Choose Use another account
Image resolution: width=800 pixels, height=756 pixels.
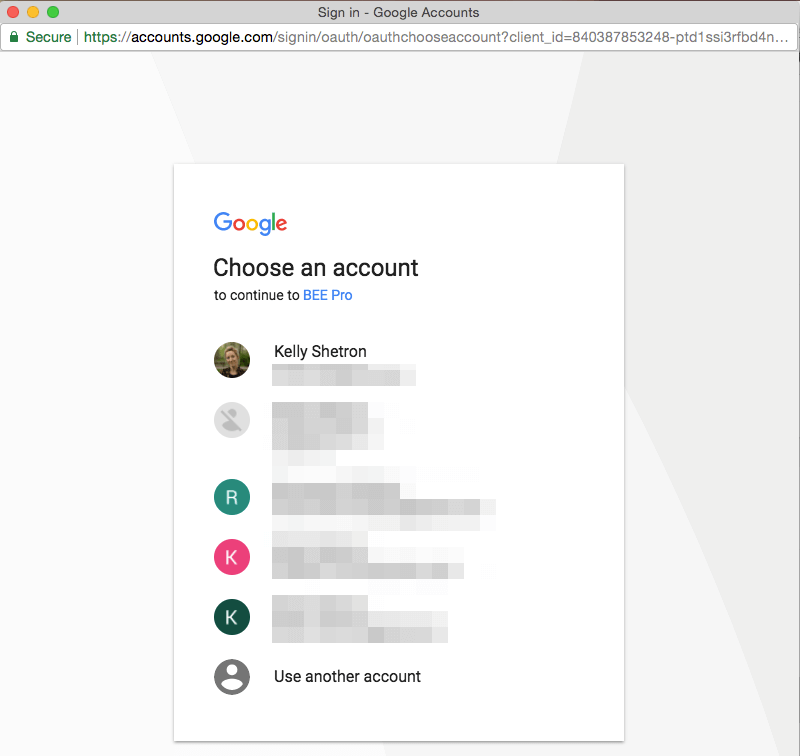point(398,677)
